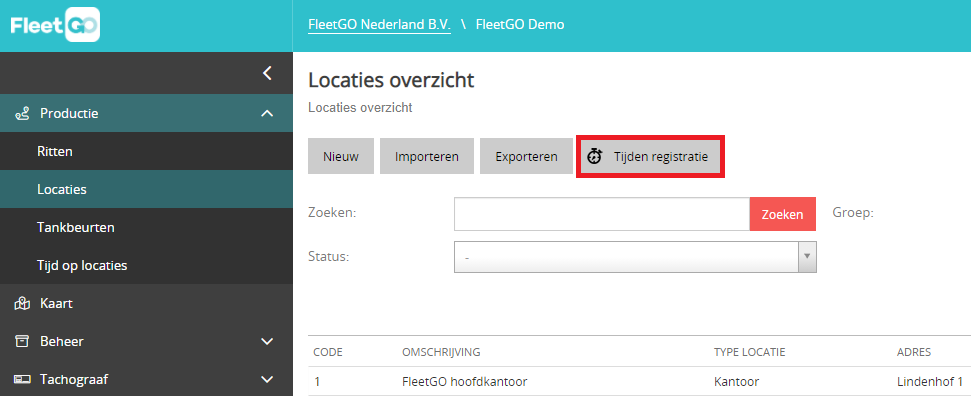Image resolution: width=971 pixels, height=396 pixels.
Task: Click the FleetGO logo
Action: (55, 25)
